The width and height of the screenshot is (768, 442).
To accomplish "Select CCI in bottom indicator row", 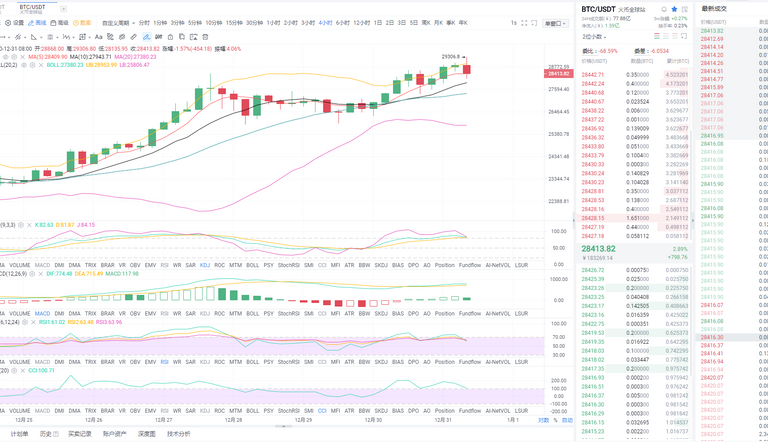I will click(x=322, y=411).
